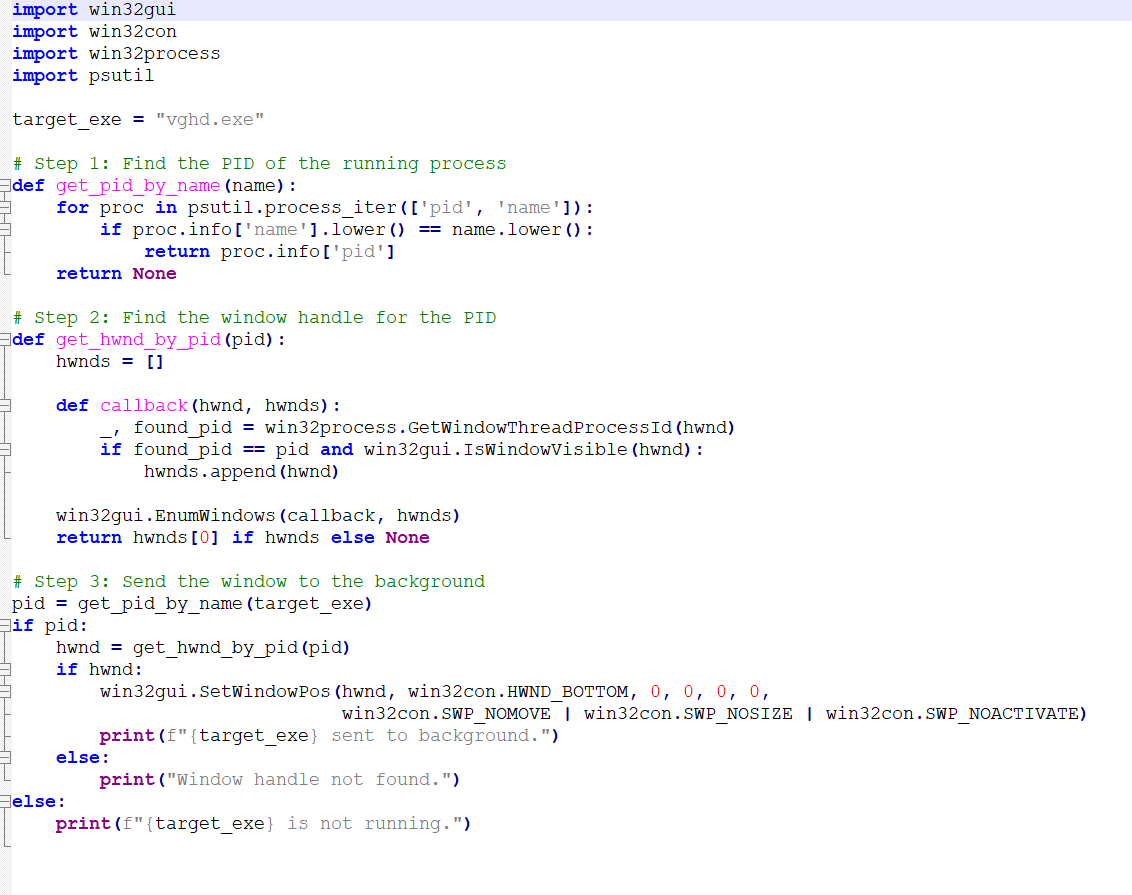This screenshot has height=895, width=1132.
Task: Collapse the fold at the SetWindowPos call line
Action: (5, 691)
